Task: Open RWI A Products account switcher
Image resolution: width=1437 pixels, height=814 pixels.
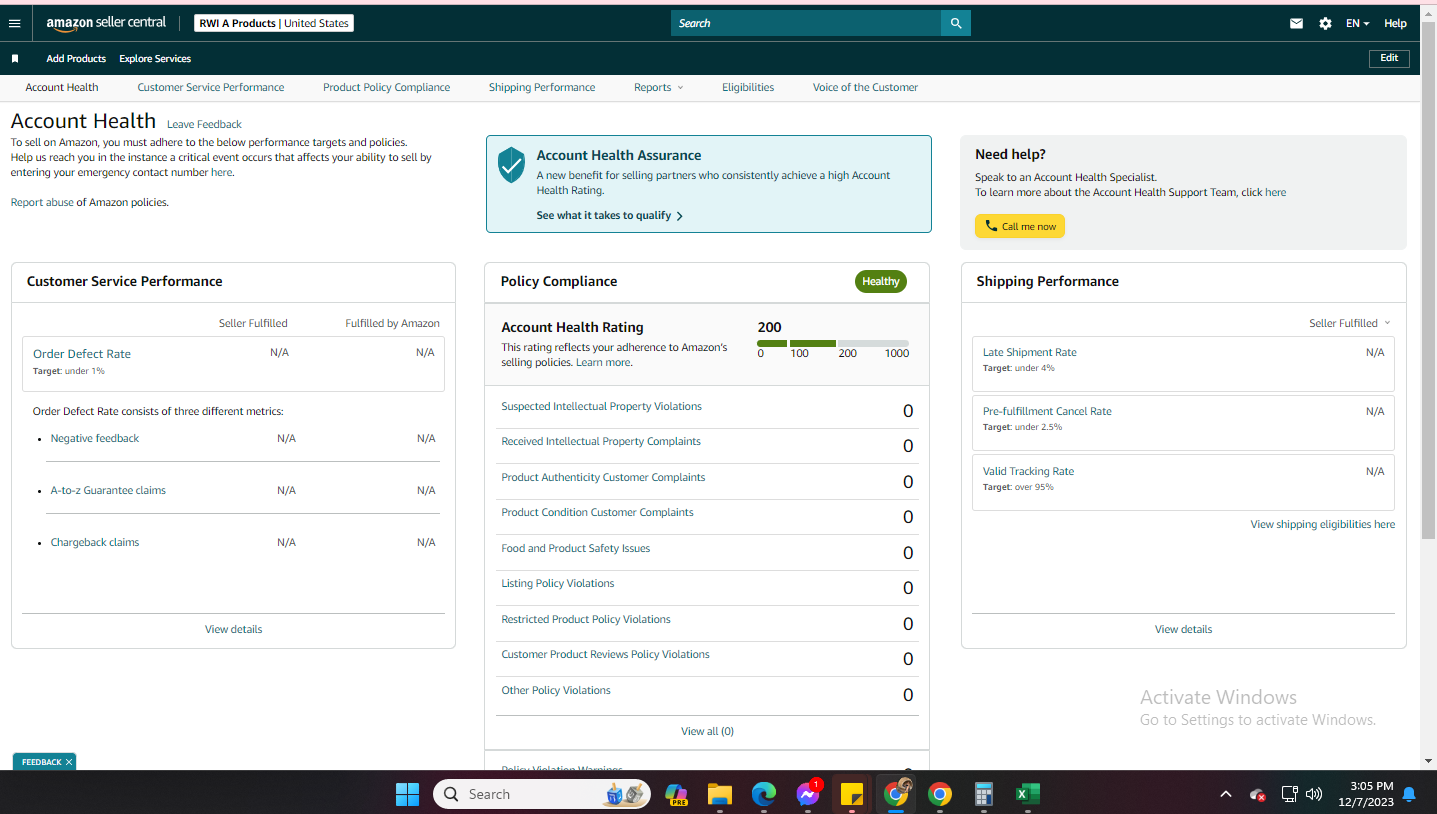Action: [x=274, y=23]
